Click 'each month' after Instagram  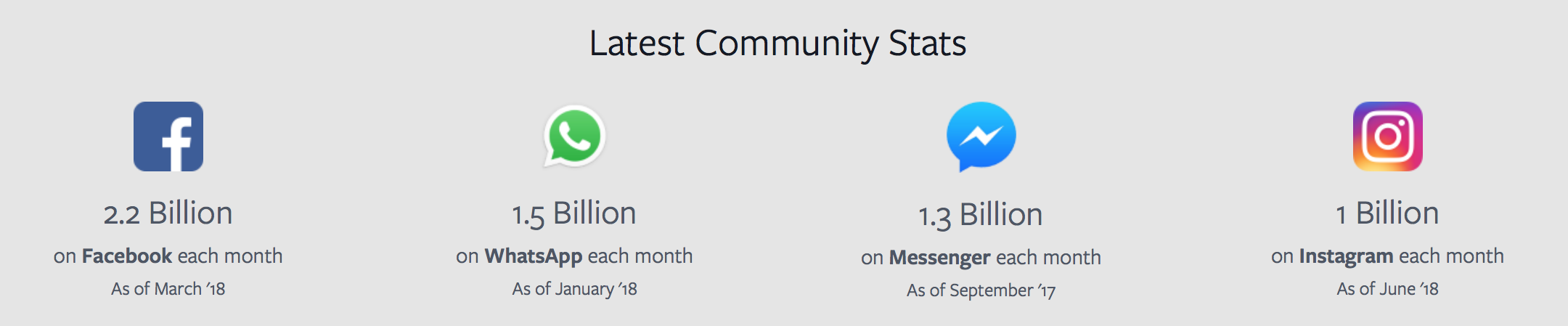tap(1452, 256)
